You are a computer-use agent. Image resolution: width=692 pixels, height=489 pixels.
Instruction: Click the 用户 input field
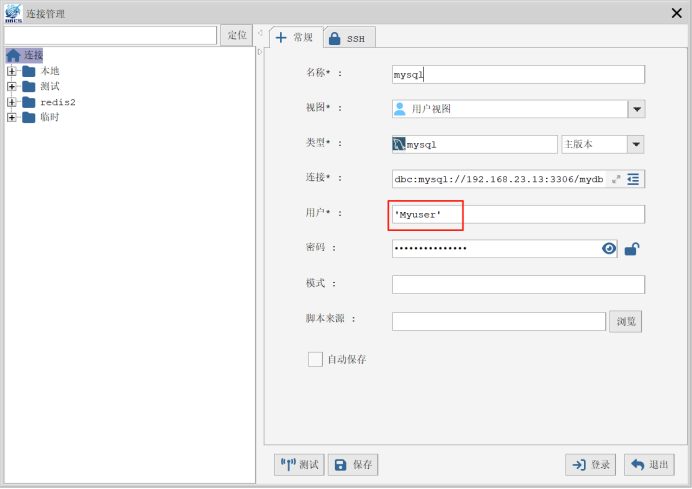(518, 214)
